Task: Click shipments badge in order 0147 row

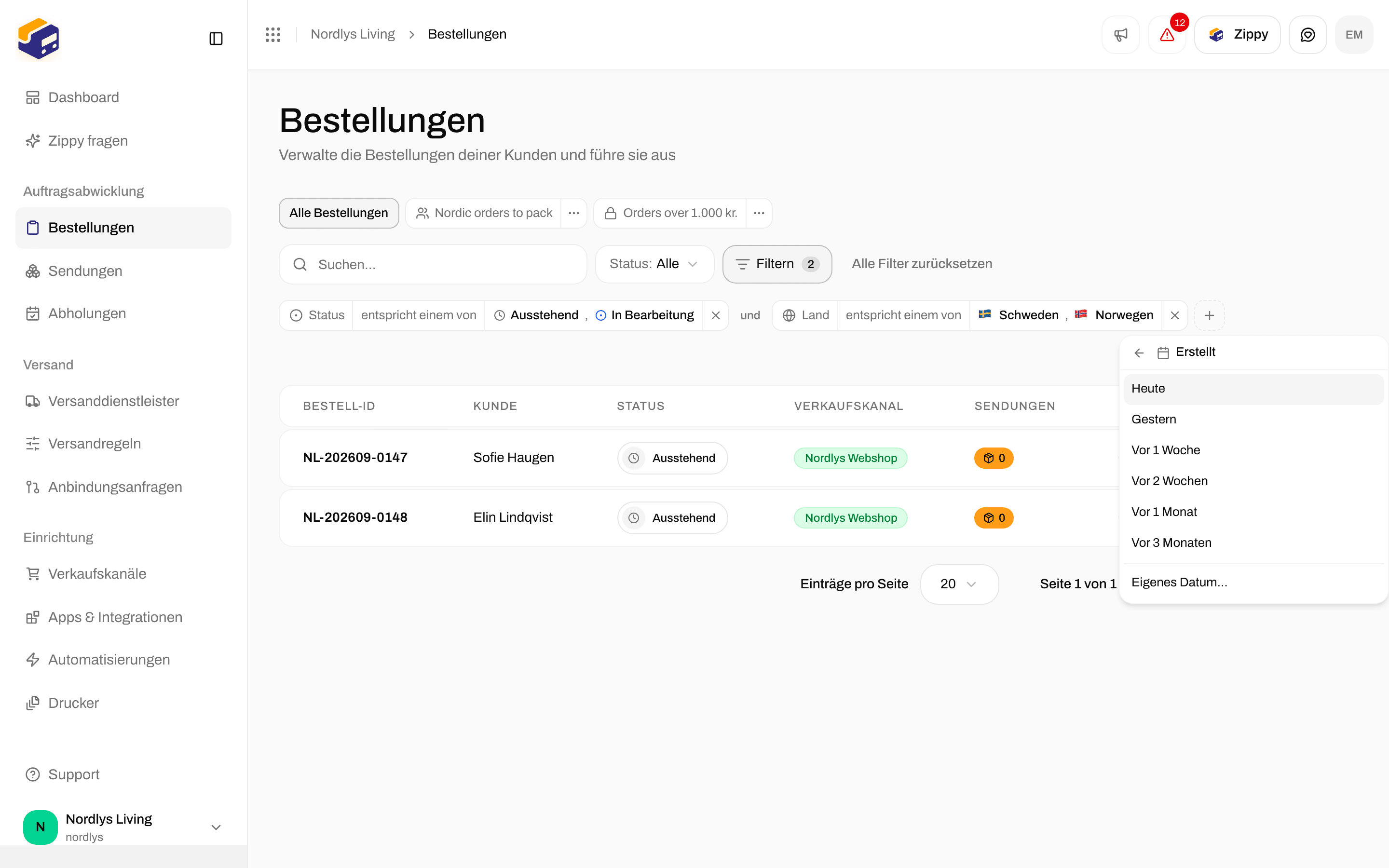Action: 994,458
